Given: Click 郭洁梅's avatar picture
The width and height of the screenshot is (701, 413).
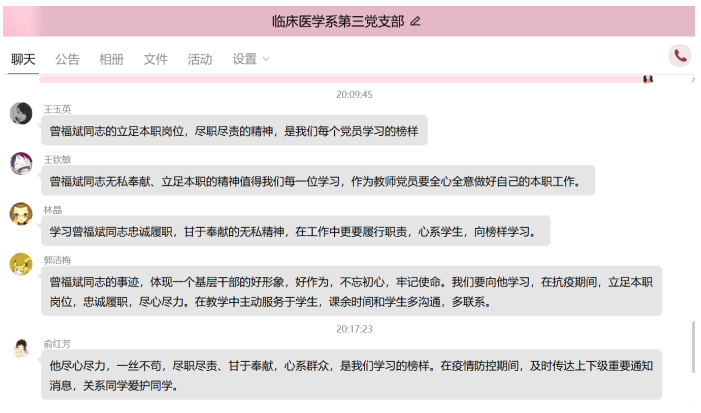Looking at the screenshot, I should (x=21, y=264).
